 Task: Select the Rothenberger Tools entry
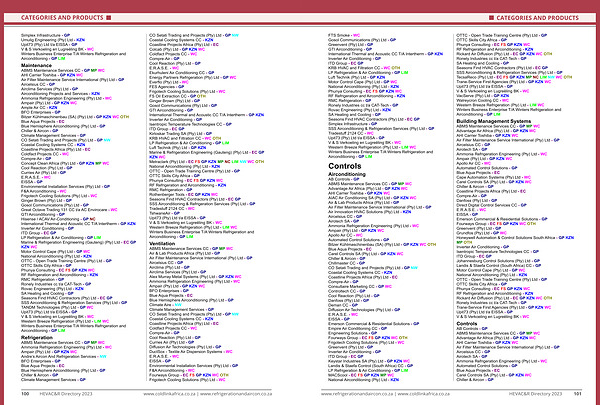[183, 194]
